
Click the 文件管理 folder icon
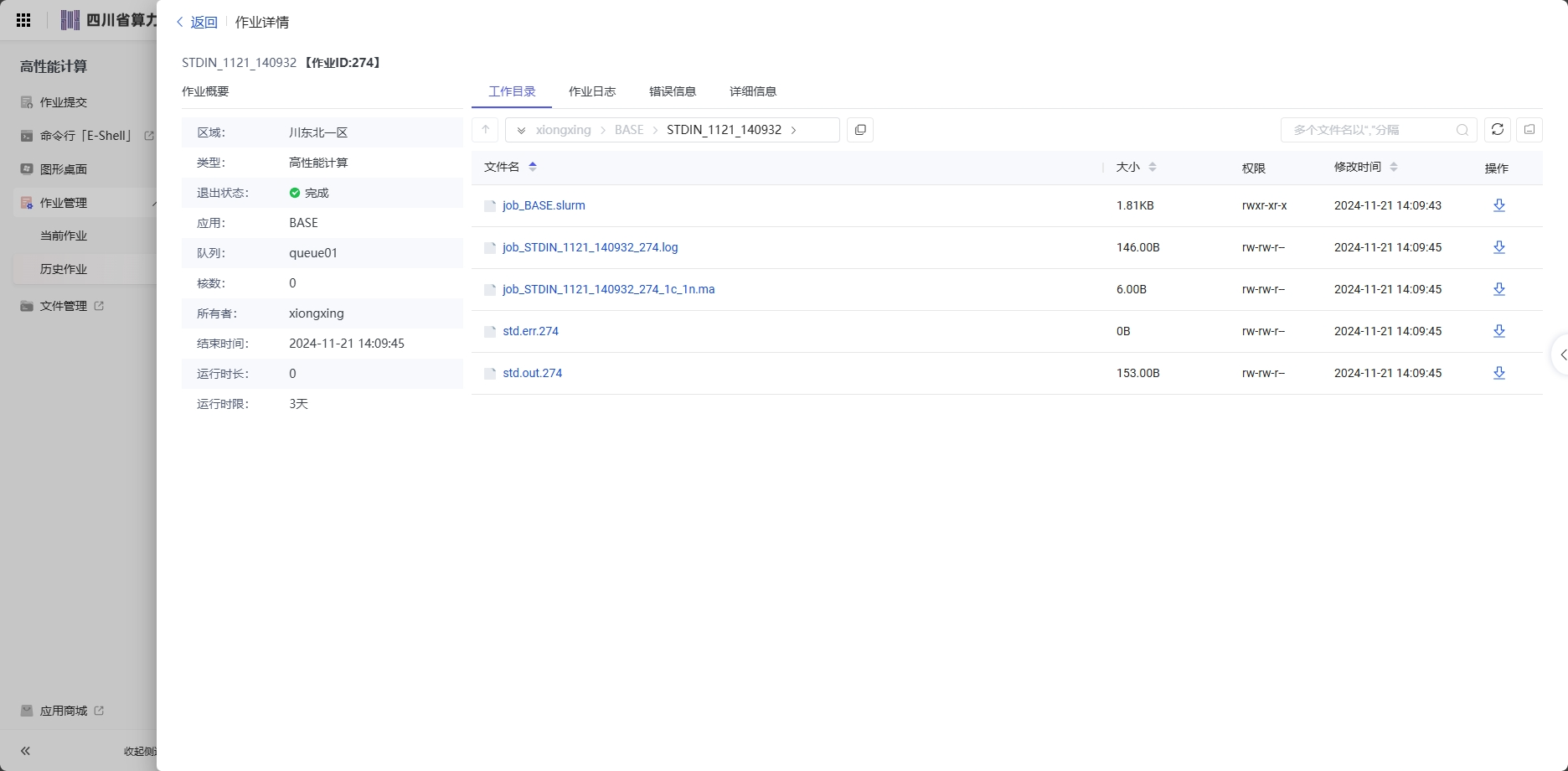pos(27,306)
